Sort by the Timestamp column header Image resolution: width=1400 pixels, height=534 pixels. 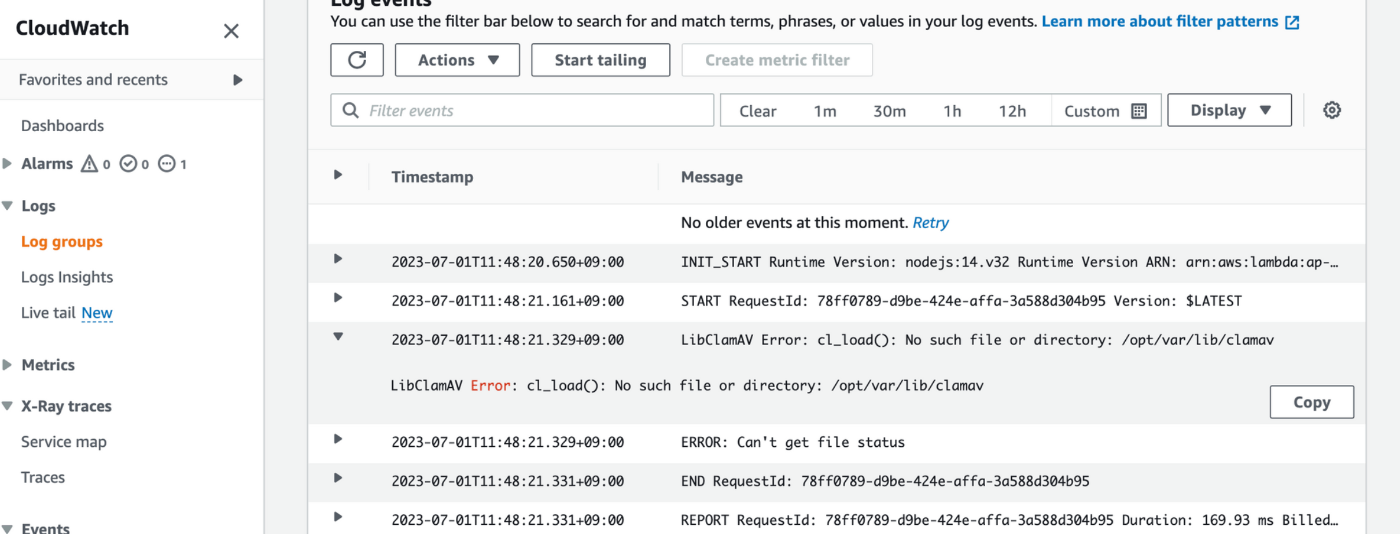click(x=432, y=177)
